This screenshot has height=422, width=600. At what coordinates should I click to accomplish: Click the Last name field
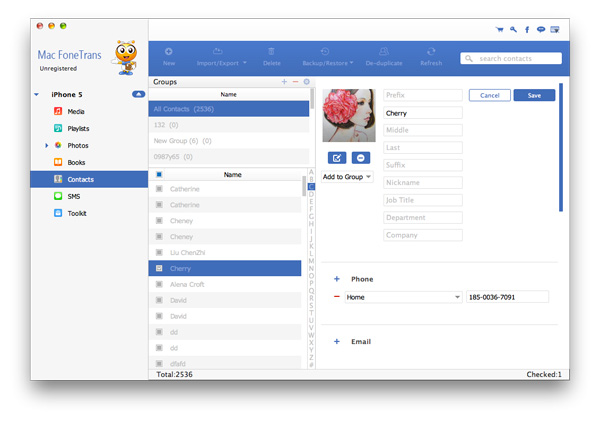click(x=423, y=147)
